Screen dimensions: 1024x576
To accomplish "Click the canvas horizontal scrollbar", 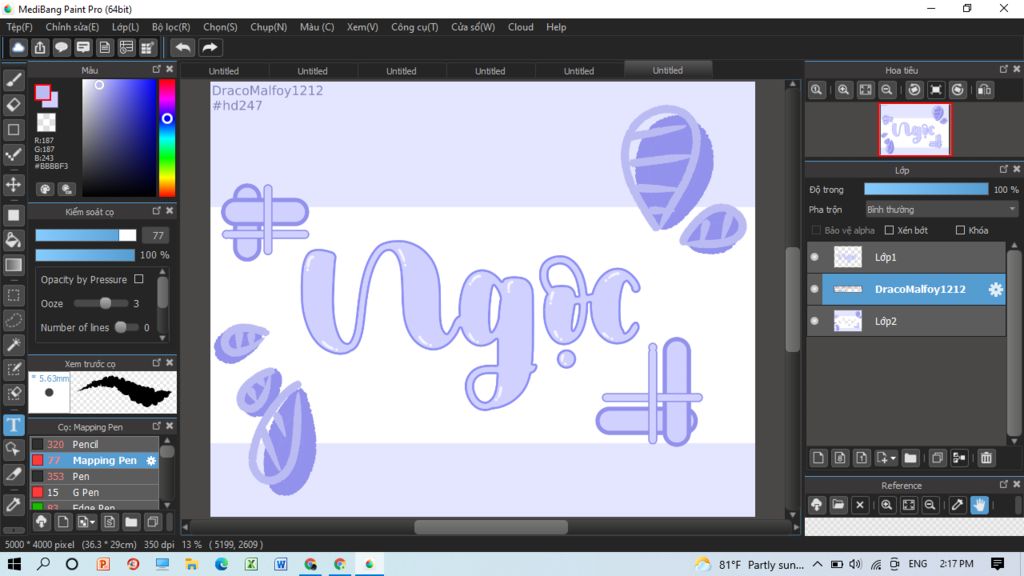I will (491, 526).
